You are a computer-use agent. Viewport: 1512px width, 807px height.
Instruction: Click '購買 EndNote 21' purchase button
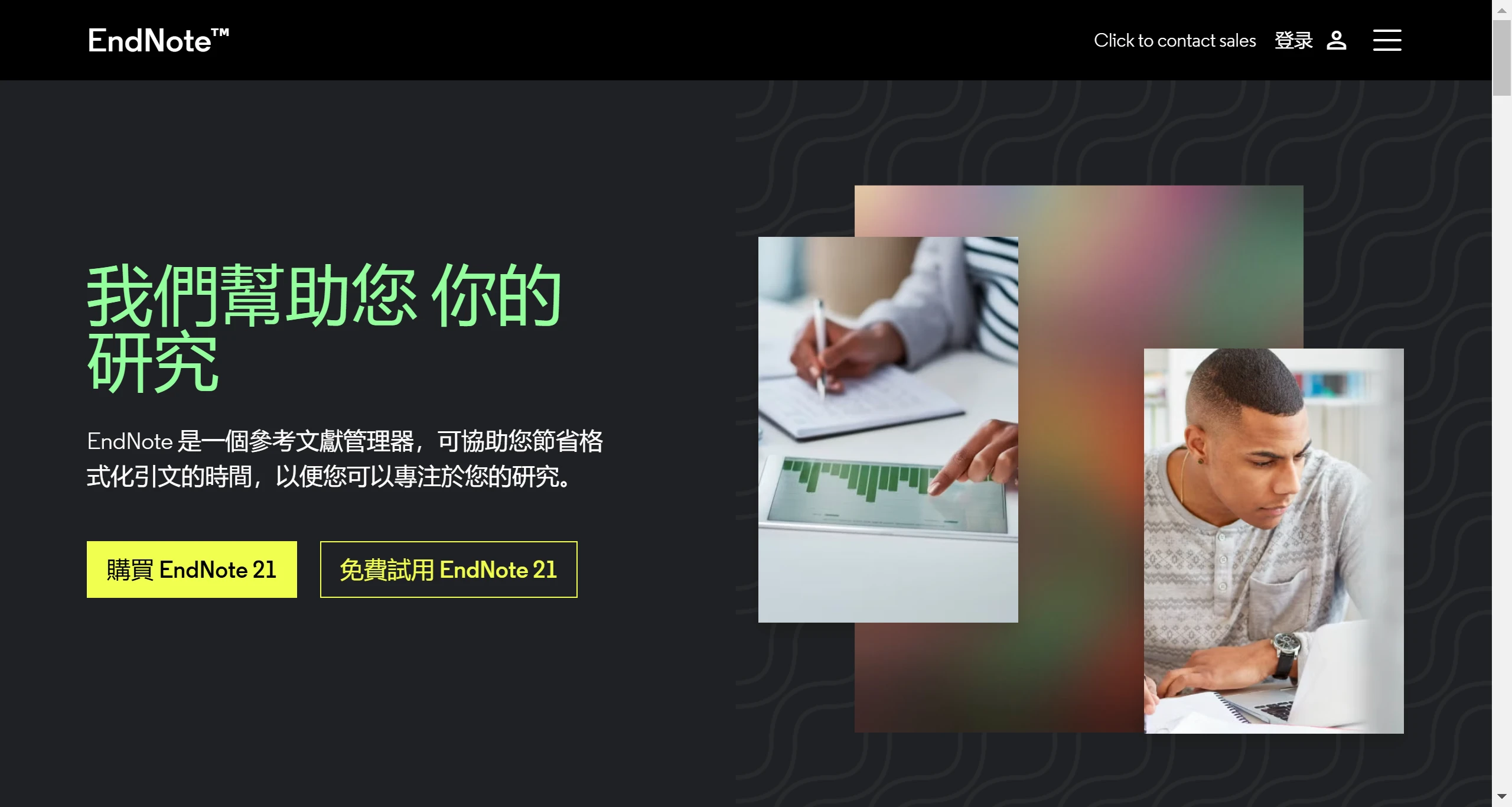(191, 569)
